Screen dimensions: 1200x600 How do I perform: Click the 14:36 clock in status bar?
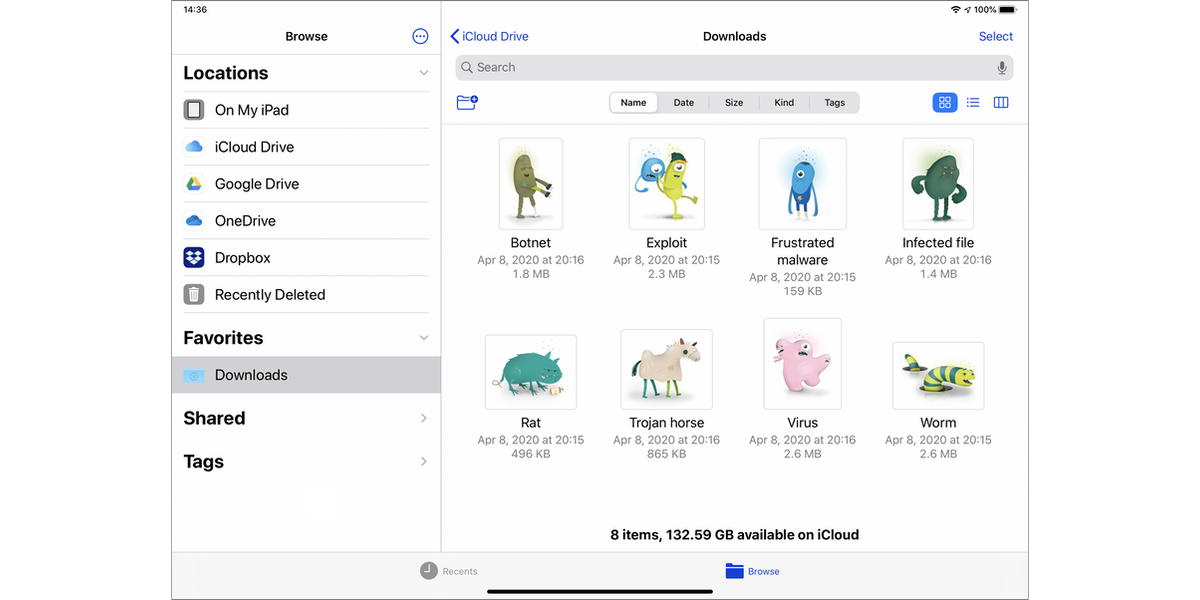point(196,9)
